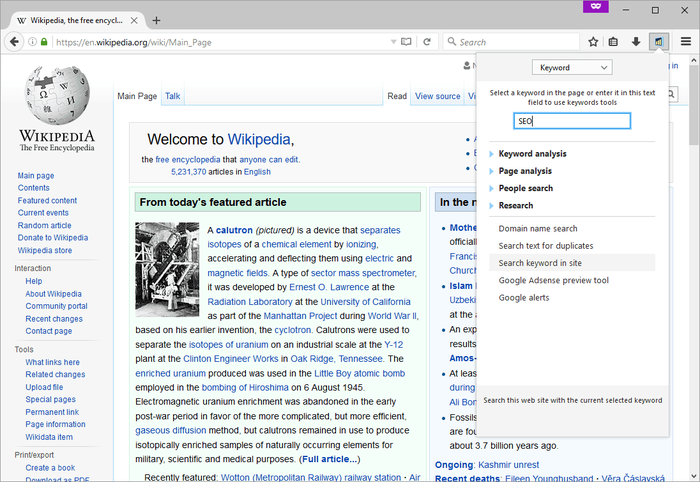Open Ernest O. Lawrence link
This screenshot has width=700, height=482.
click(x=329, y=287)
